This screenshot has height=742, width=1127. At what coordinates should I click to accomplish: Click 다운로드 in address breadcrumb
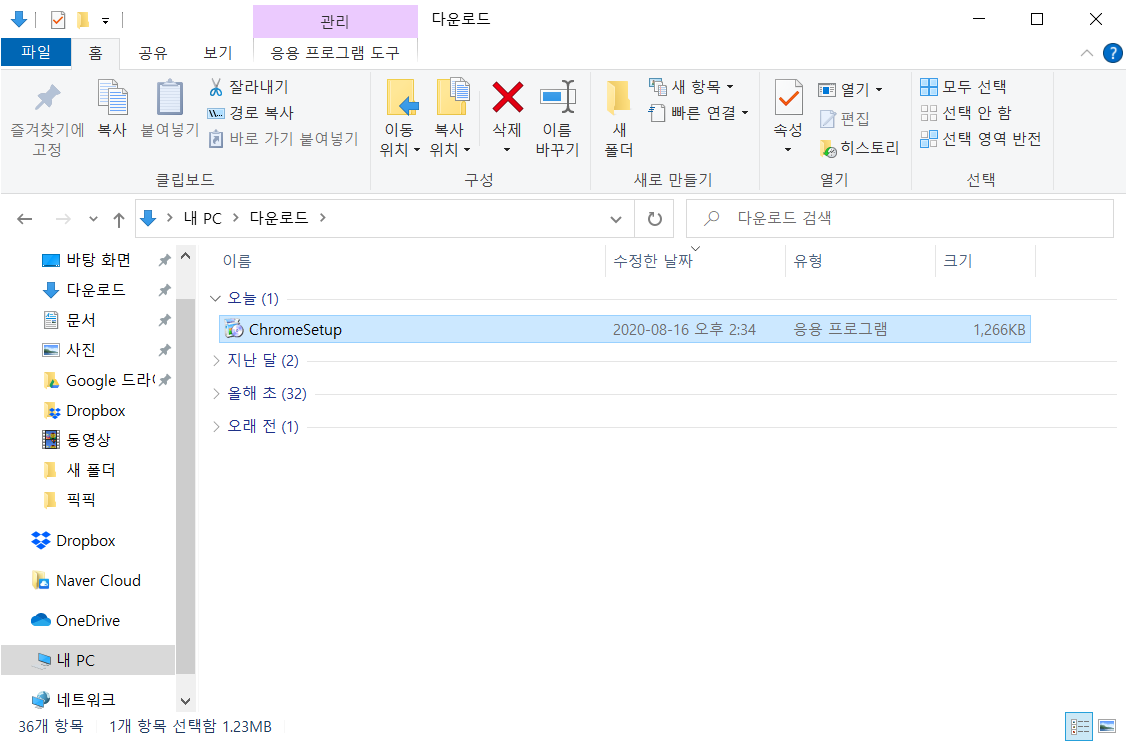(x=279, y=218)
